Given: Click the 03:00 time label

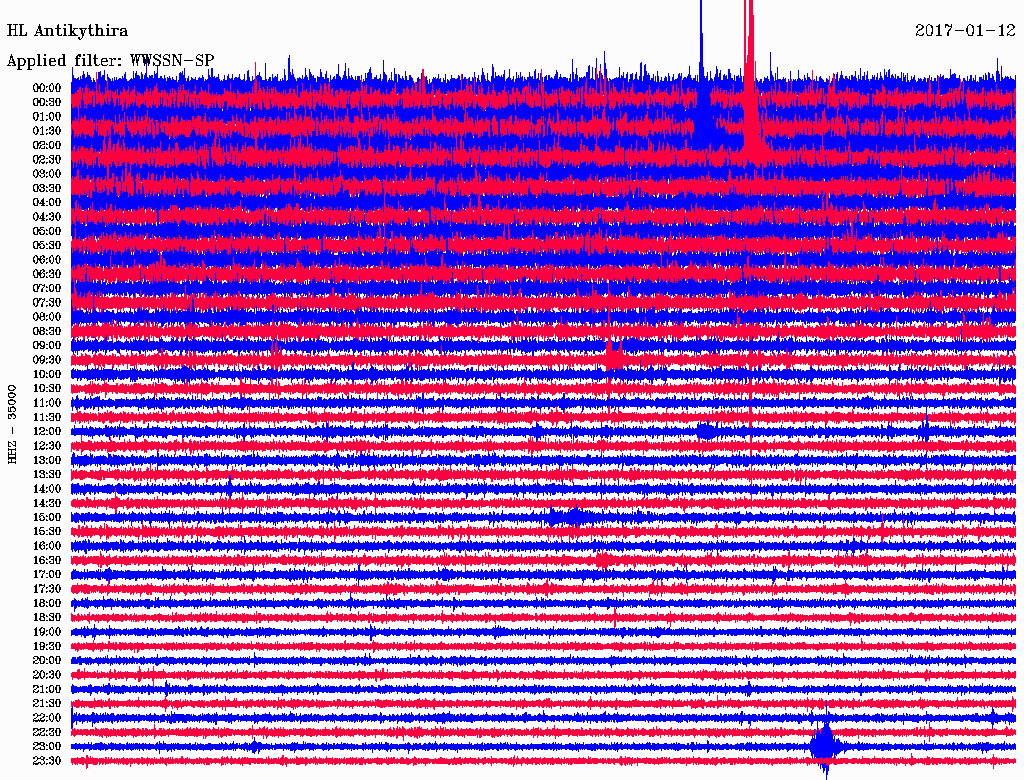Looking at the screenshot, I should [47, 174].
